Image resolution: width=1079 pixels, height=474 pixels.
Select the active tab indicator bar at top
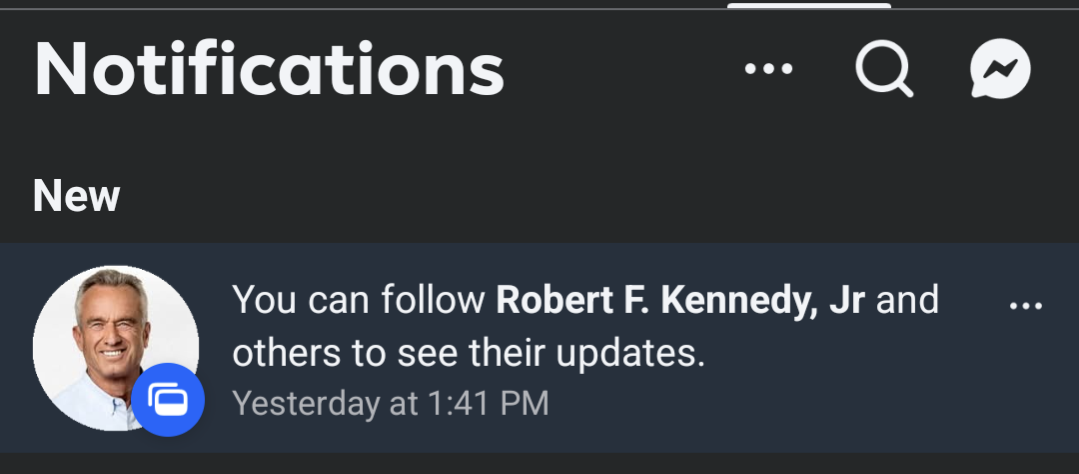809,6
